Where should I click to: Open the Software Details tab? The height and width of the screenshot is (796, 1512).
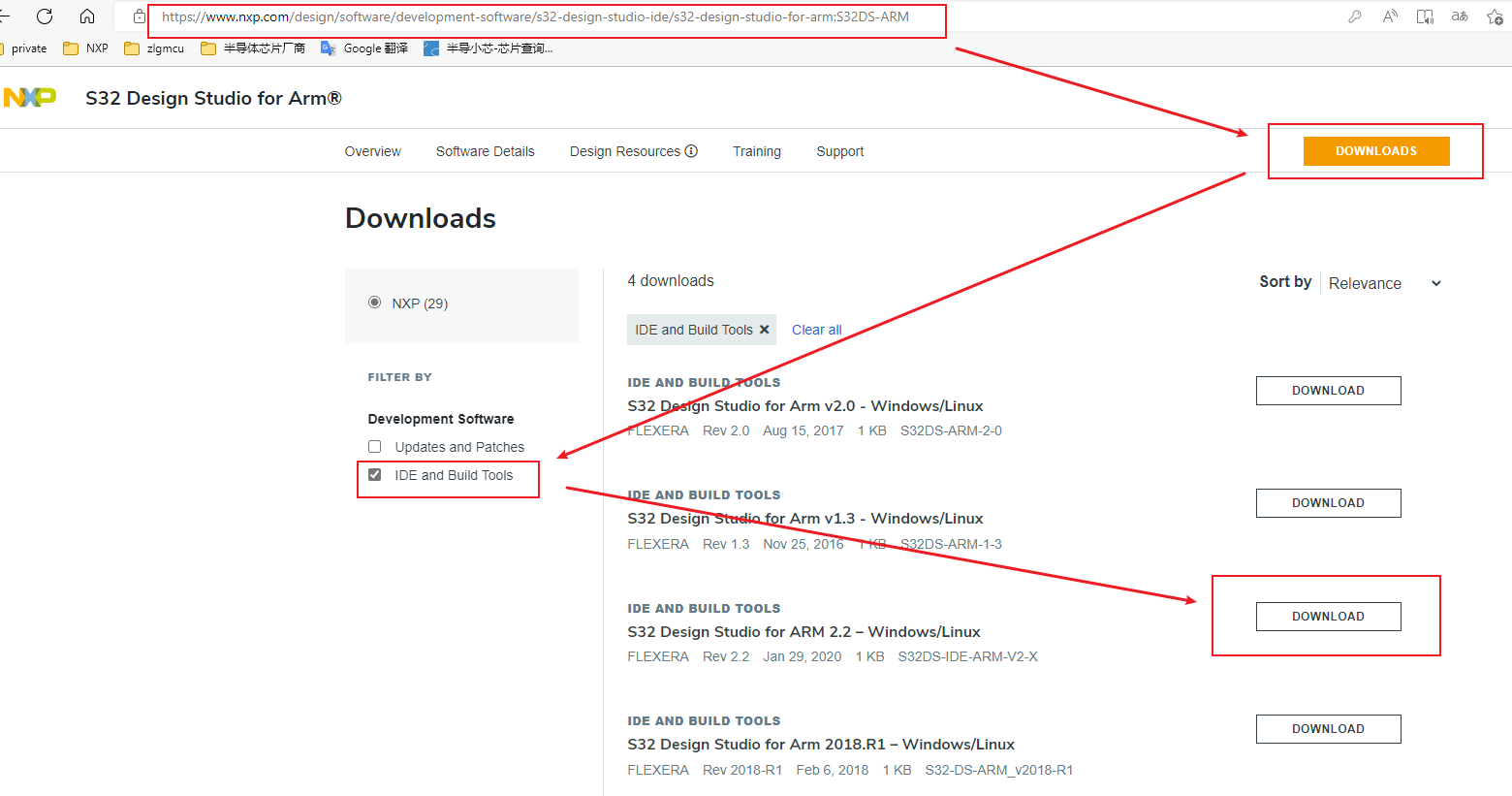[x=486, y=151]
